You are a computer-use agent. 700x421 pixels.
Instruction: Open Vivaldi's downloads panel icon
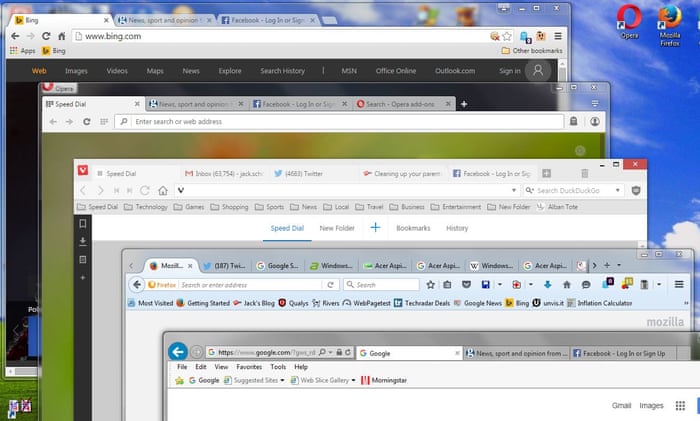pyautogui.click(x=83, y=241)
